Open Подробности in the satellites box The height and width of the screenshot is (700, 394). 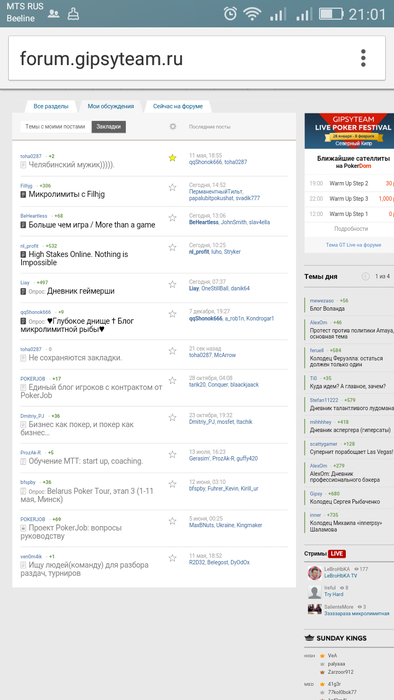[x=351, y=229]
